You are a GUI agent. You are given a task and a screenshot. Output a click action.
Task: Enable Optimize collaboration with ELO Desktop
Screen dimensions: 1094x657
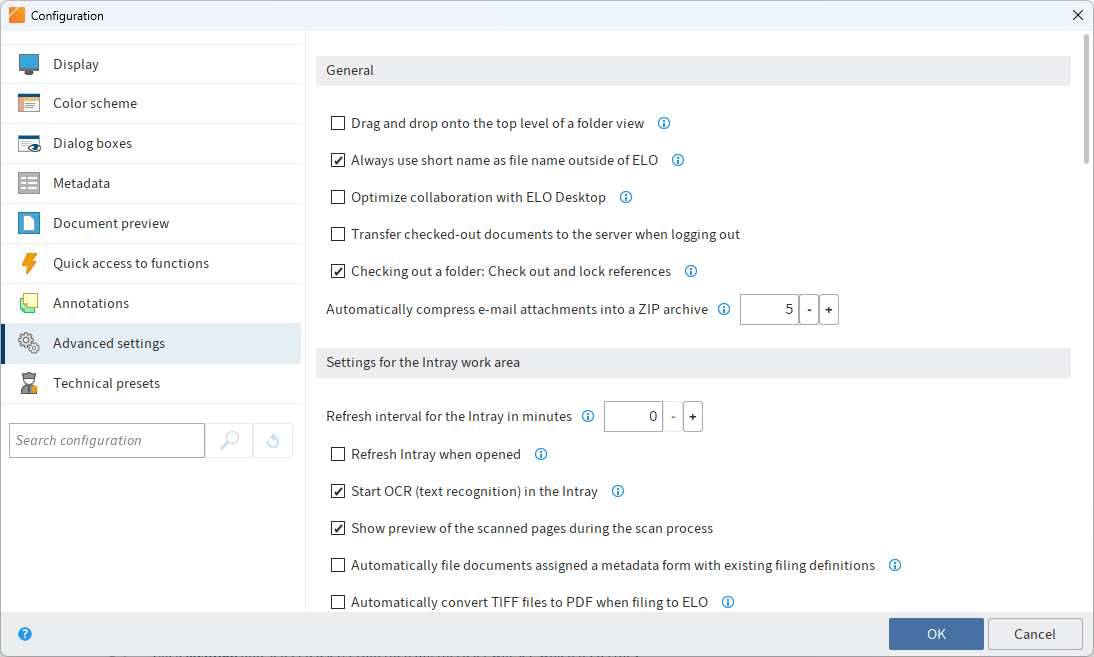[337, 197]
